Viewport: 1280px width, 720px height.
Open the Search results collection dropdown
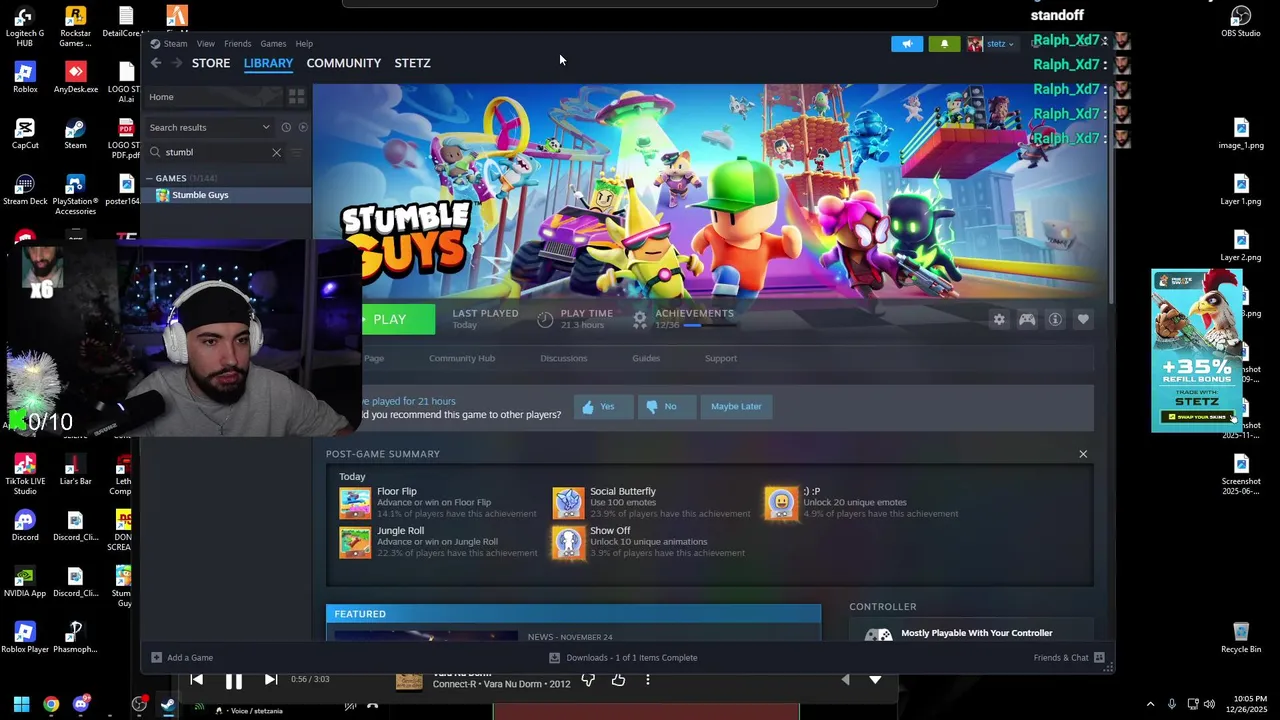[210, 127]
